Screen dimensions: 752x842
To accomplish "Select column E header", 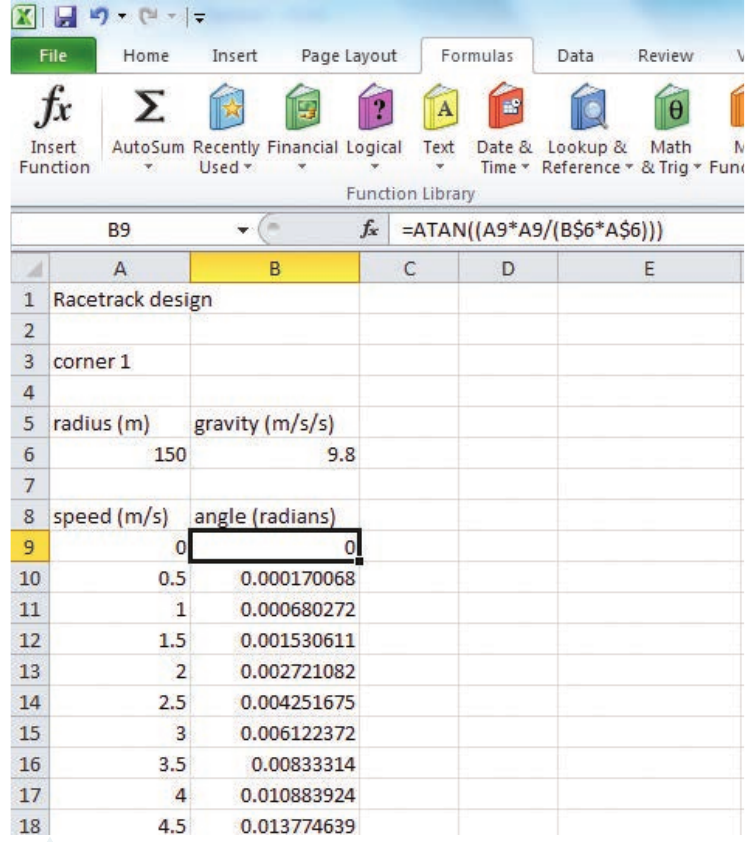I will tap(649, 268).
